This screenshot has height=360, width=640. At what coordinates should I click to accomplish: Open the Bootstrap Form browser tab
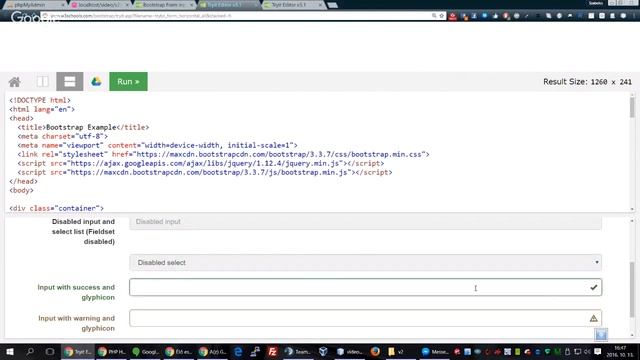pyautogui.click(x=164, y=5)
